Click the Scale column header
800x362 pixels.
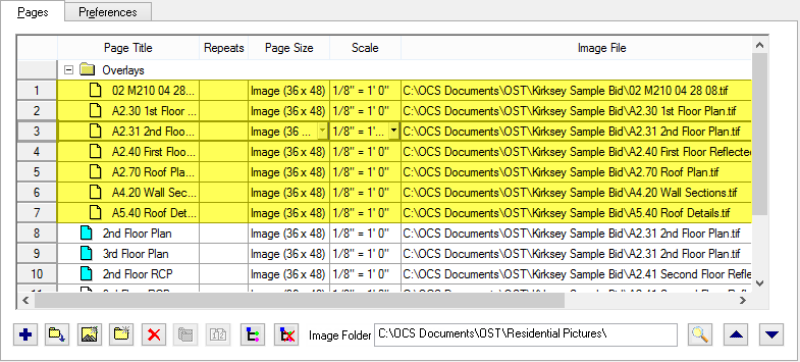click(x=365, y=48)
